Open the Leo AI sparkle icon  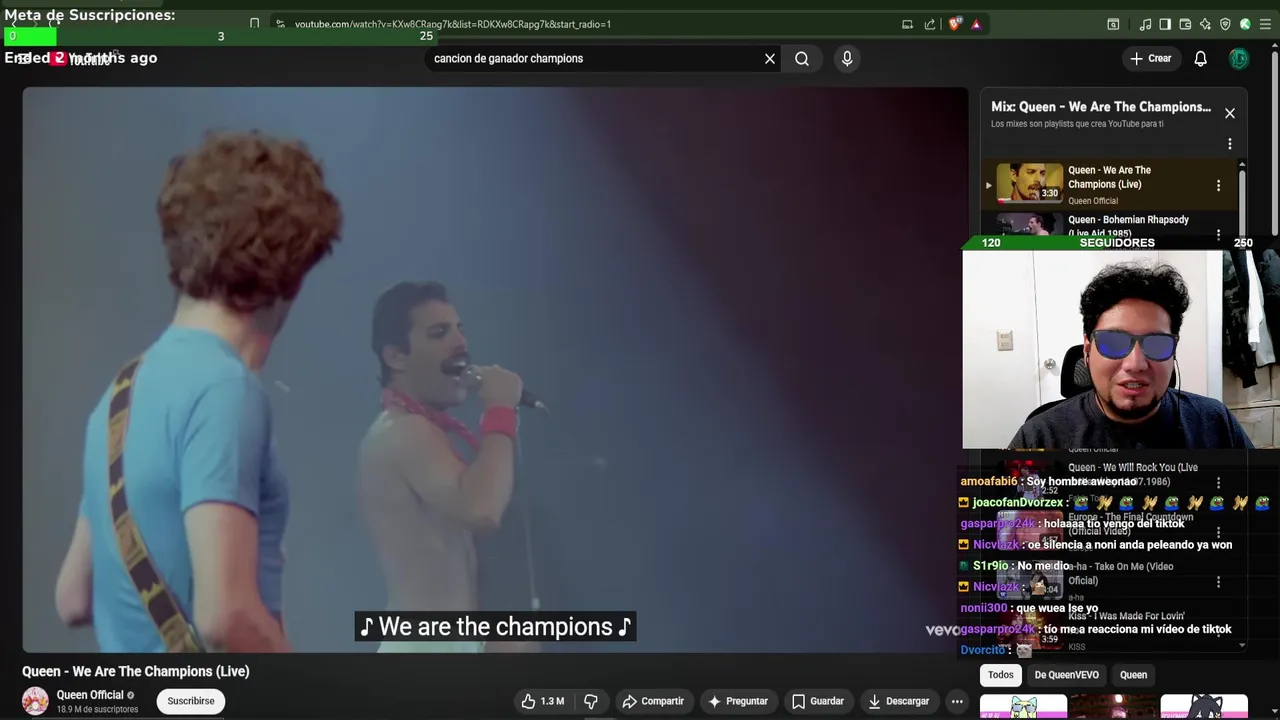tap(1205, 24)
